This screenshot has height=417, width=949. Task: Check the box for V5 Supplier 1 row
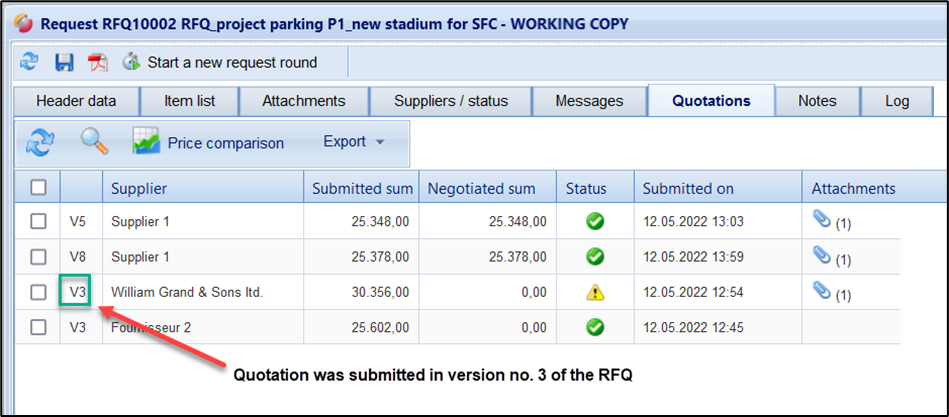38,222
